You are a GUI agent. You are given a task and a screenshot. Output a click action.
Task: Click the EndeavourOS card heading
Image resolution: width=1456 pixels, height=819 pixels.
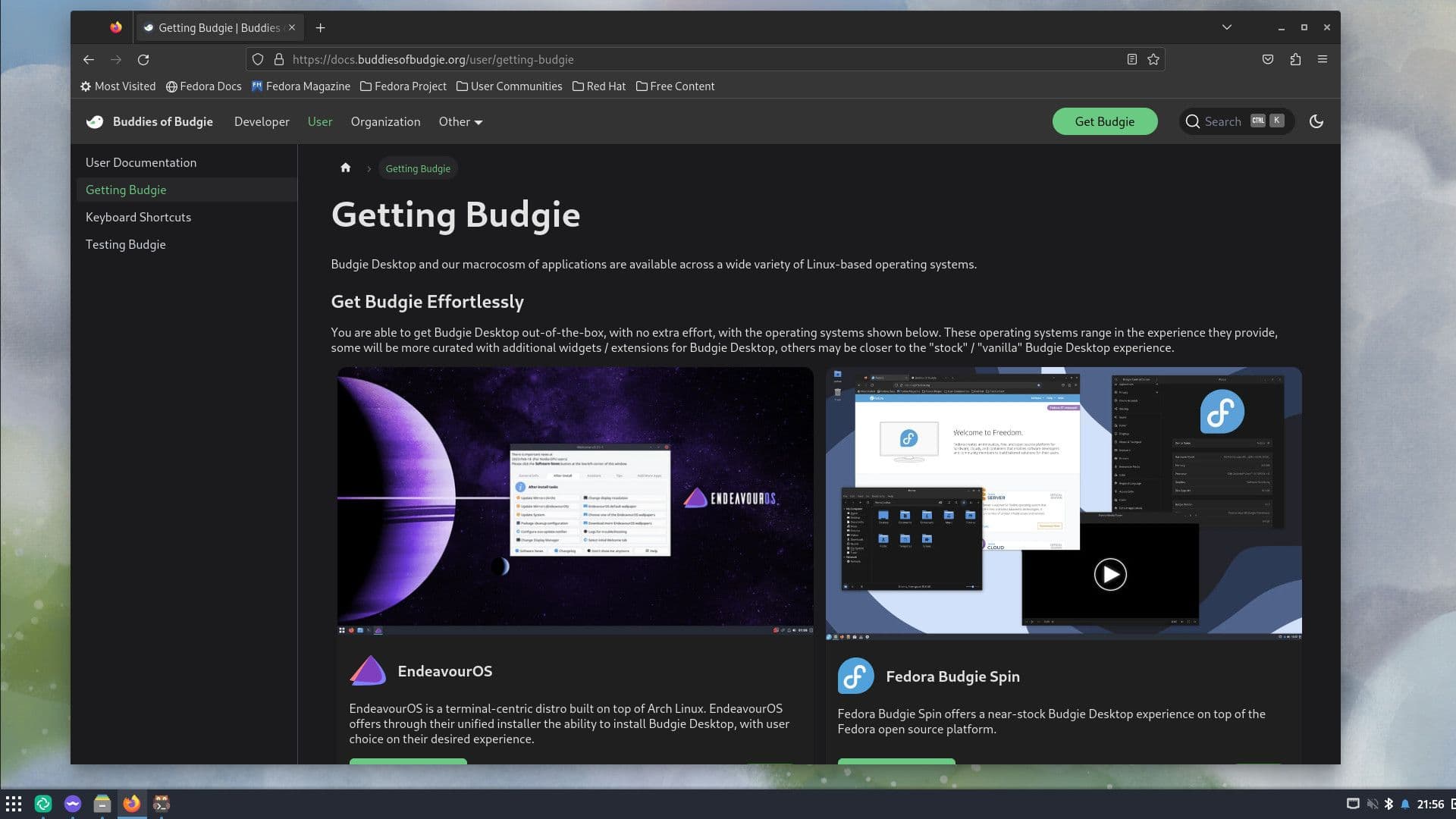tap(445, 671)
